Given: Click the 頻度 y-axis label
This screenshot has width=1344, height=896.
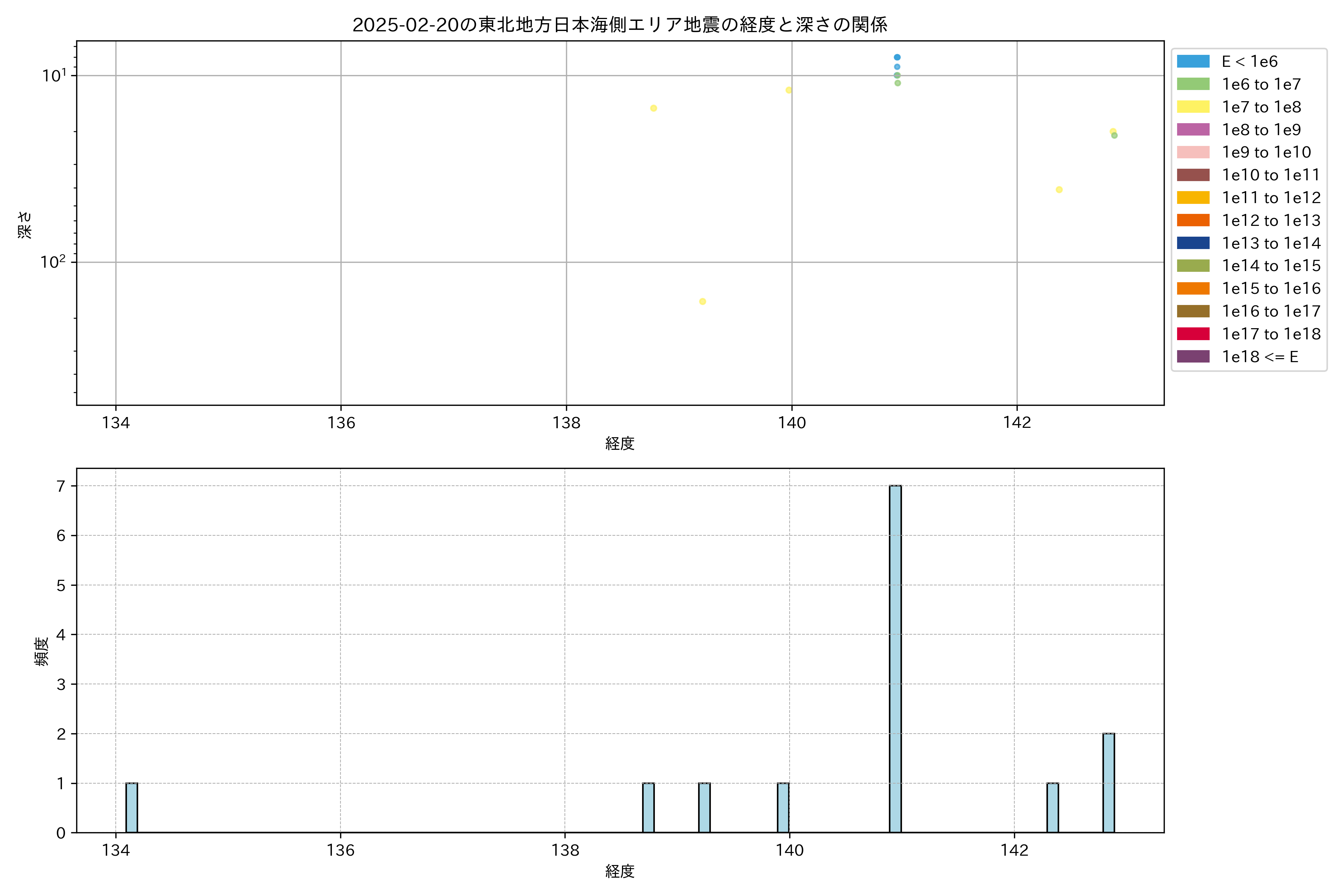Looking at the screenshot, I should point(41,651).
